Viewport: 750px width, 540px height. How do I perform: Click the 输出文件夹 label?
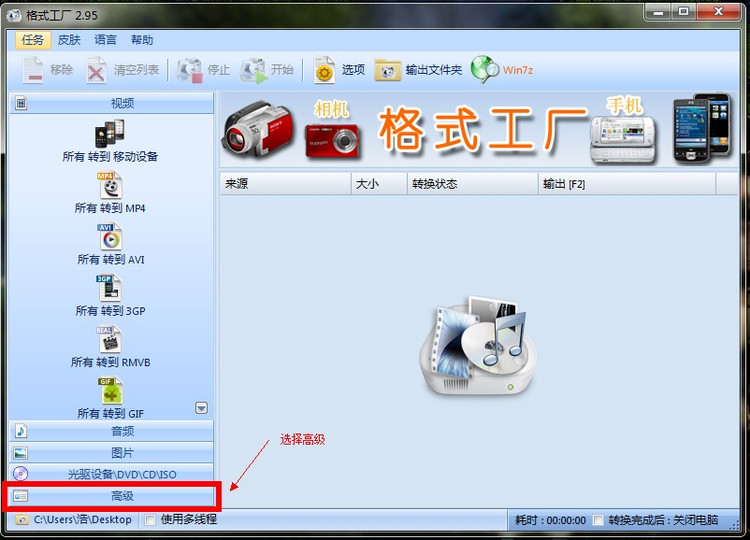click(x=434, y=70)
